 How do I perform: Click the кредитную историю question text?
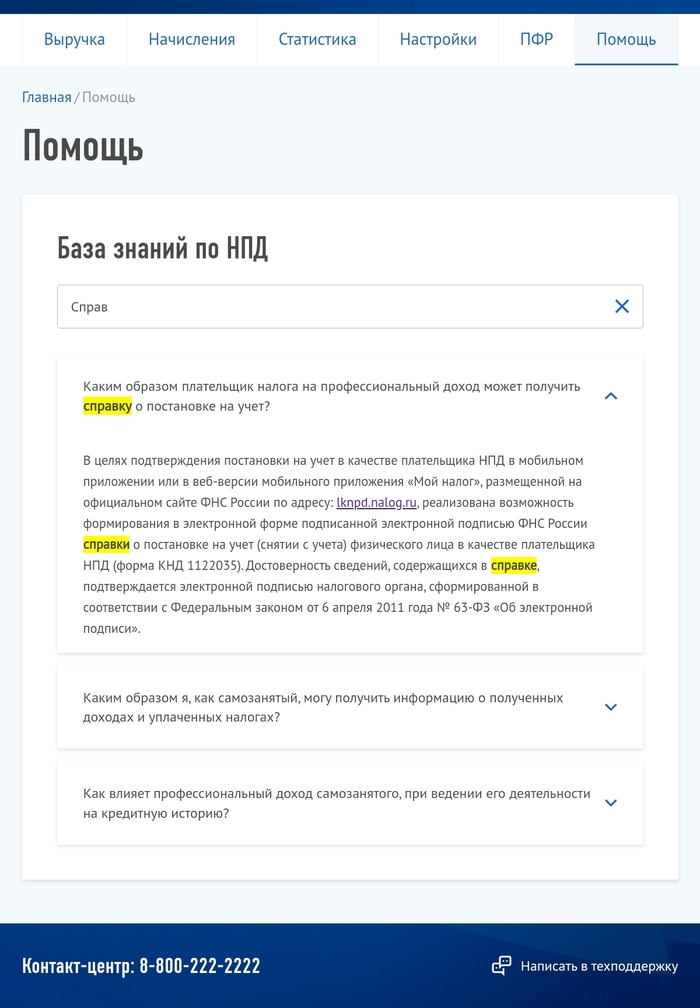click(336, 803)
